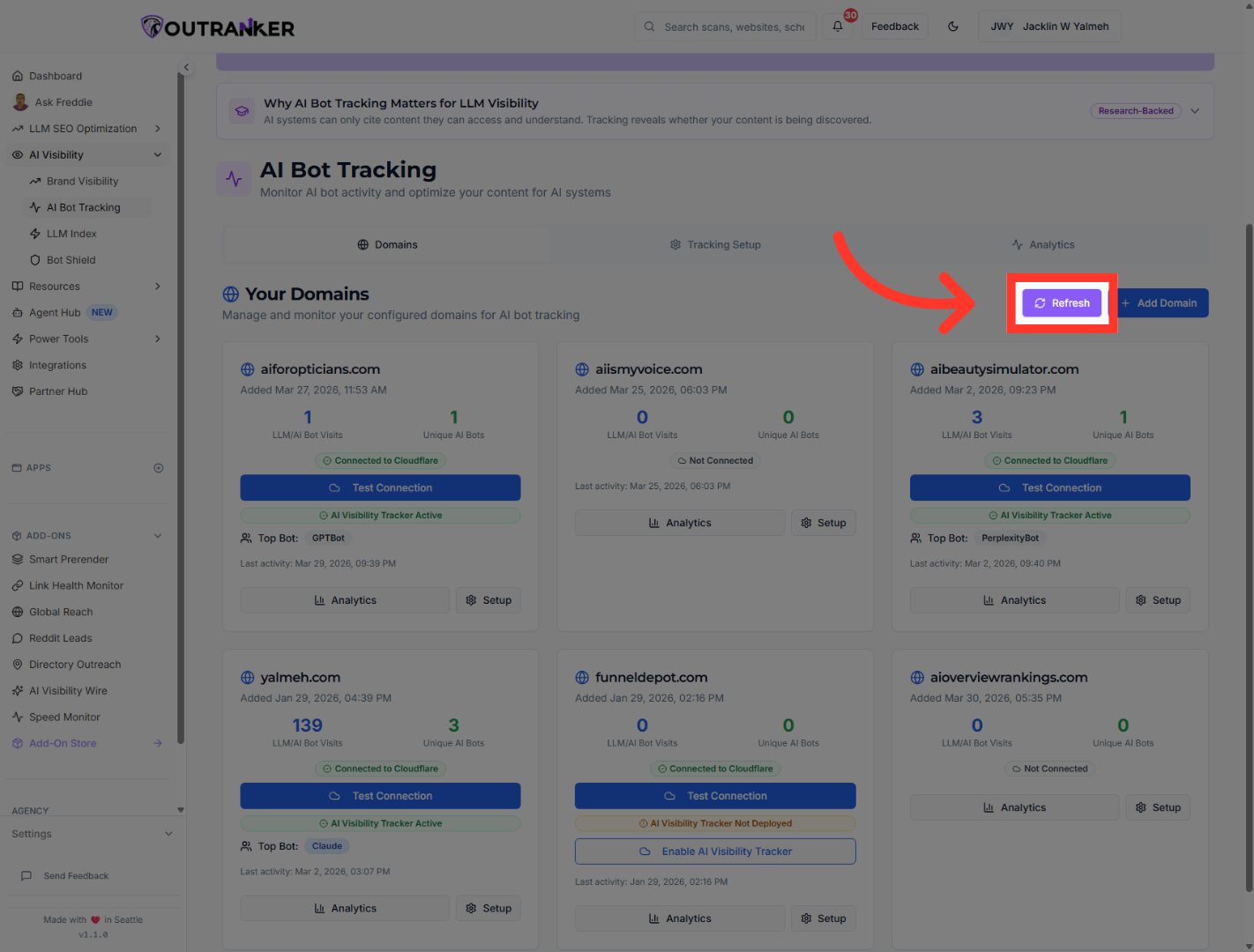Image resolution: width=1254 pixels, height=952 pixels.
Task: Open the Smart Prerender add-on
Action: point(70,559)
